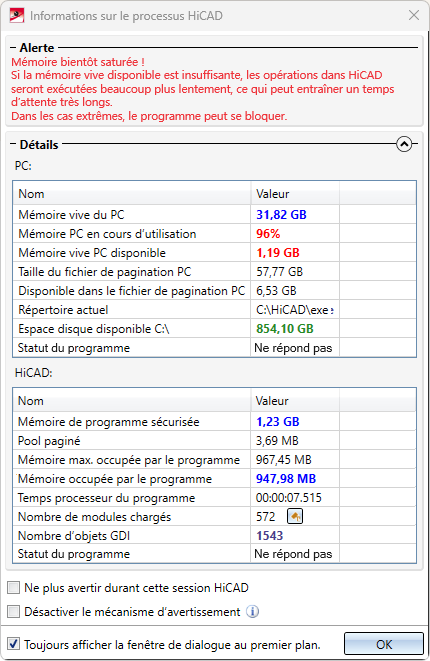This screenshot has width=430, height=661.
Task: Collapse the Détails section with the chevron
Action: tap(404, 144)
